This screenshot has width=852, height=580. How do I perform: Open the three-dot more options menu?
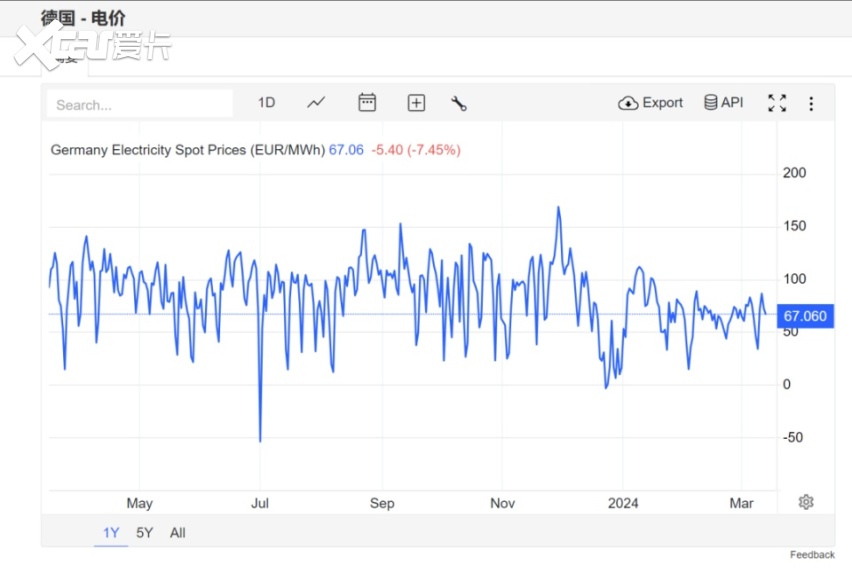(x=811, y=103)
